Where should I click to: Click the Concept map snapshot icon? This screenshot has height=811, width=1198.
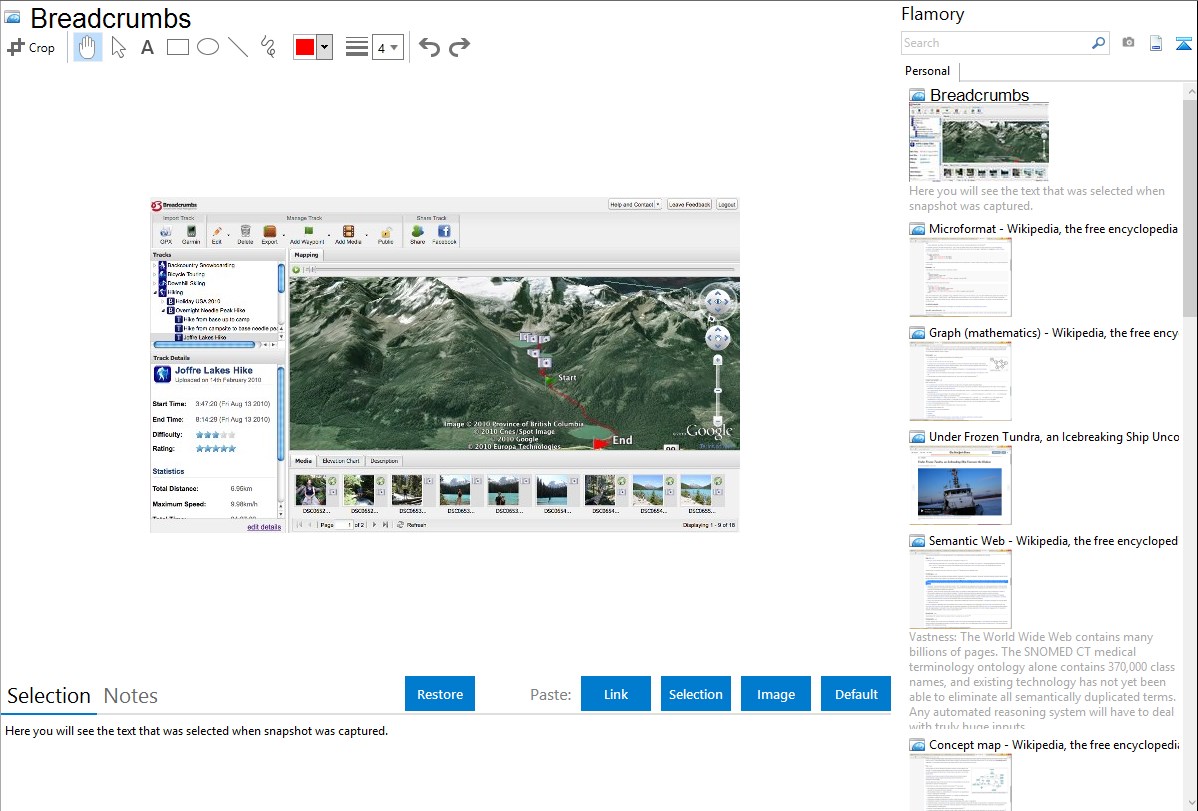[918, 745]
